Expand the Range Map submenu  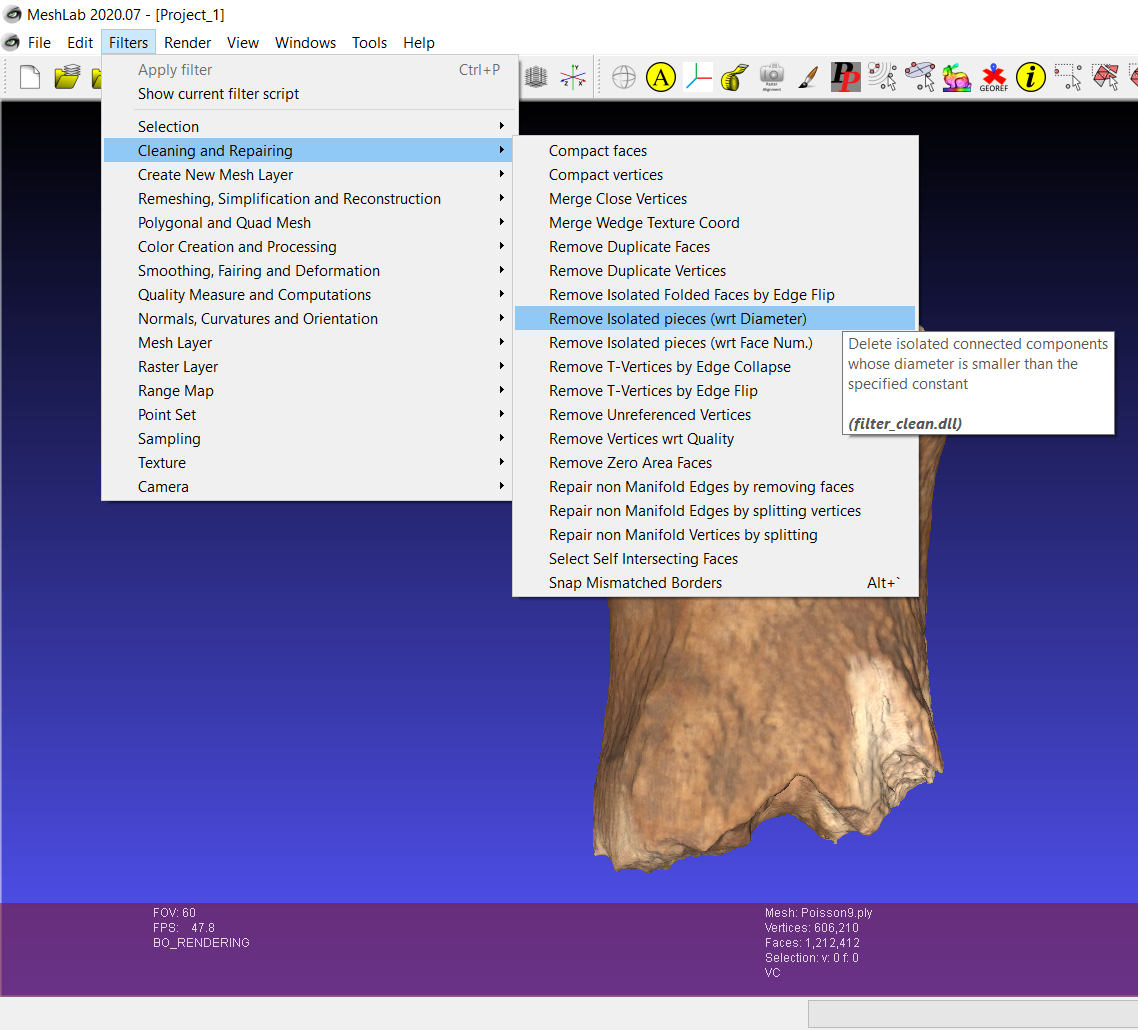tap(308, 390)
